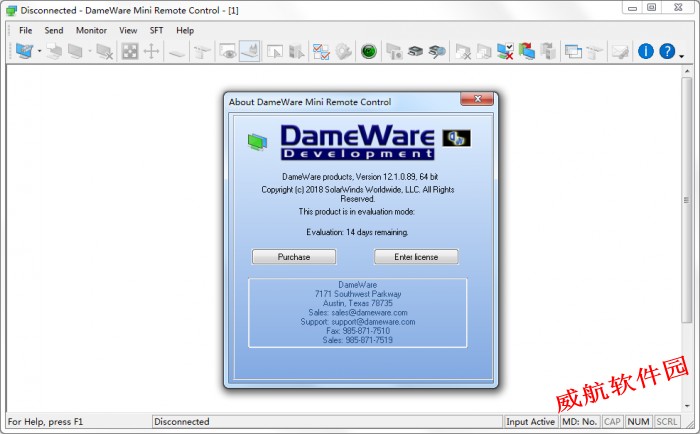The image size is (700, 434).
Task: Click the red-green arrows monitor transfer icon
Action: tap(527, 51)
